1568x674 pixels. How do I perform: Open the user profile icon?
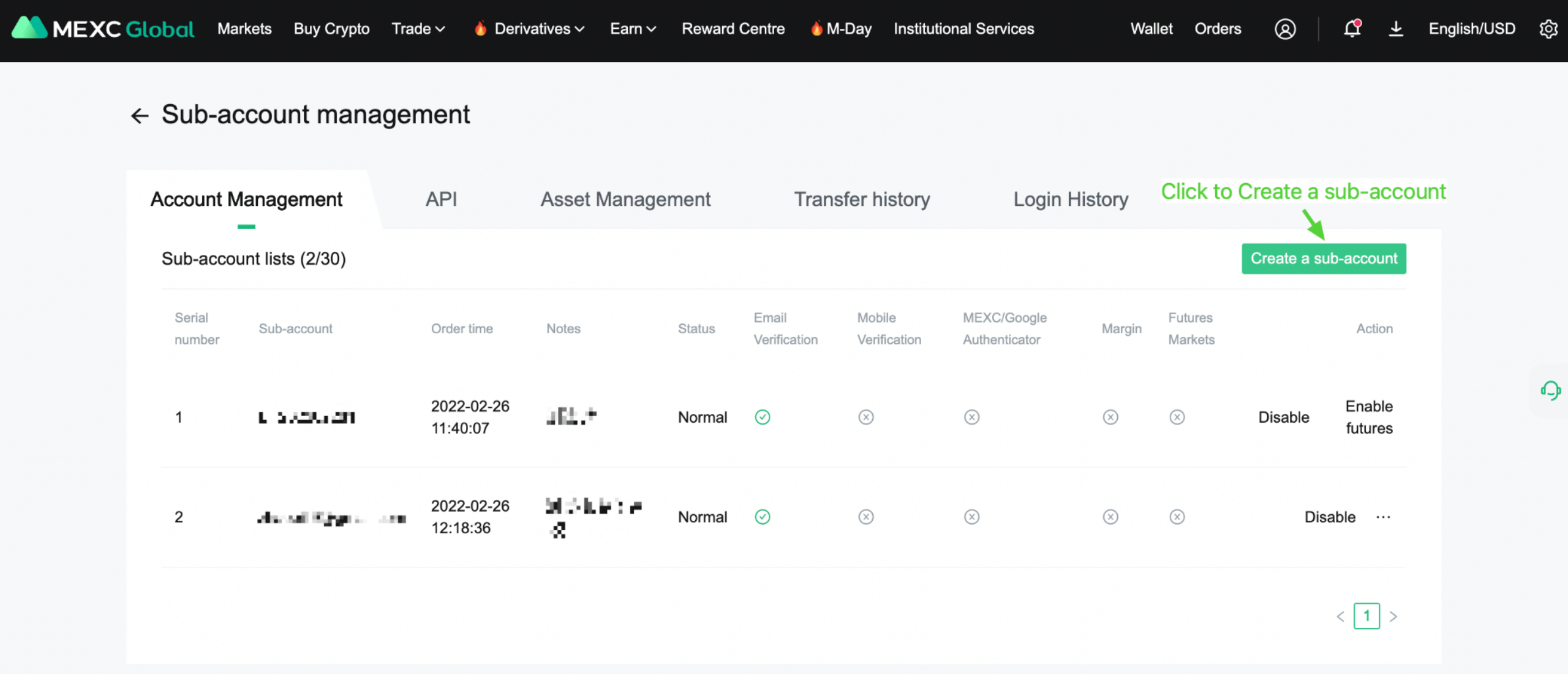tap(1284, 29)
